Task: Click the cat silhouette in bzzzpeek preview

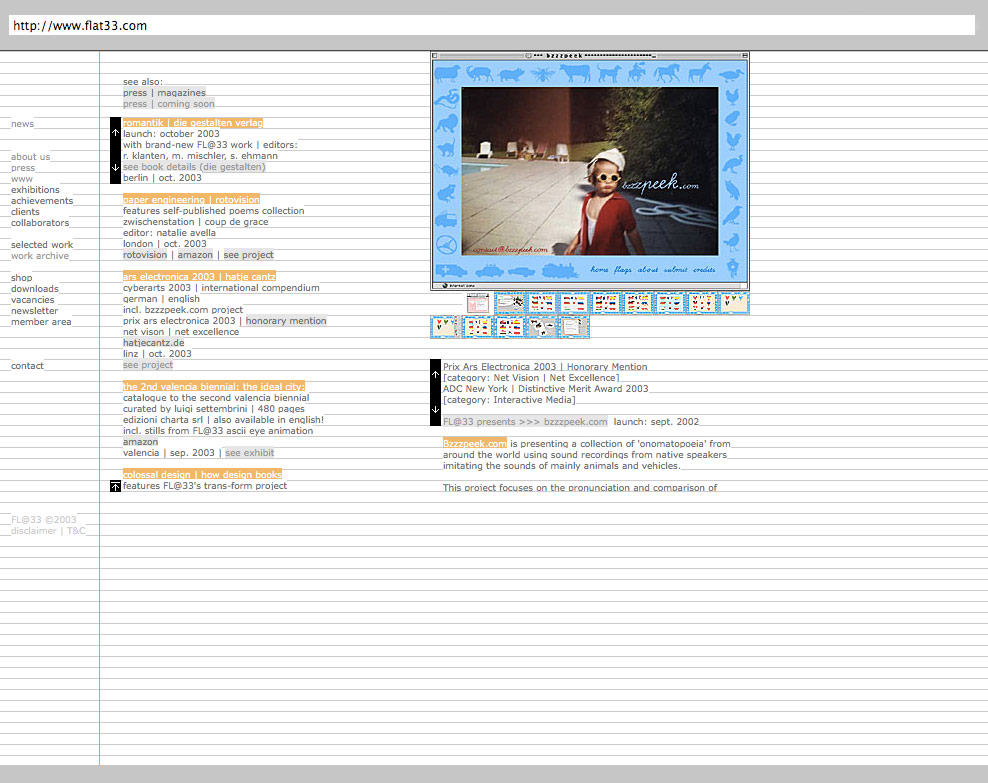Action: pyautogui.click(x=446, y=148)
